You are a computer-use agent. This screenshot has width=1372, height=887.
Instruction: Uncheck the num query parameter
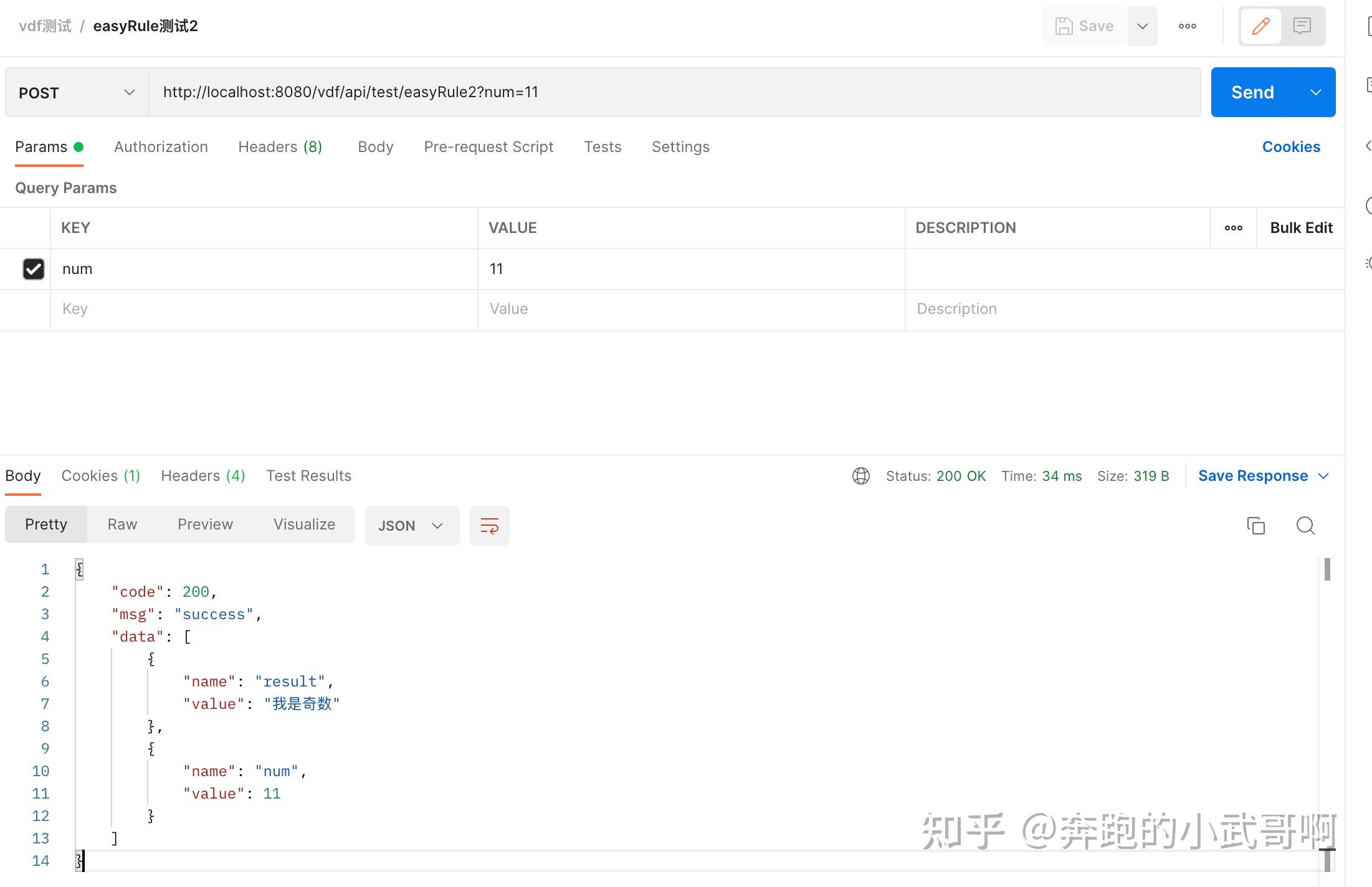point(33,268)
